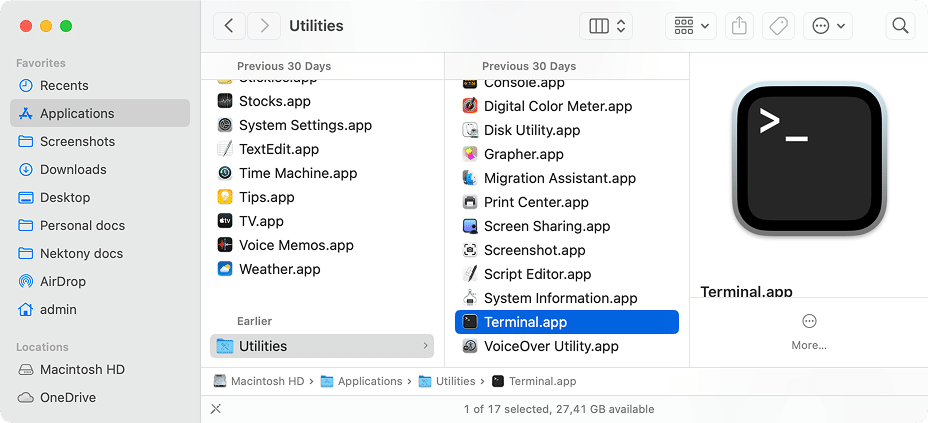928x423 pixels.
Task: Click the TextEdit.app icon
Action: click(225, 149)
